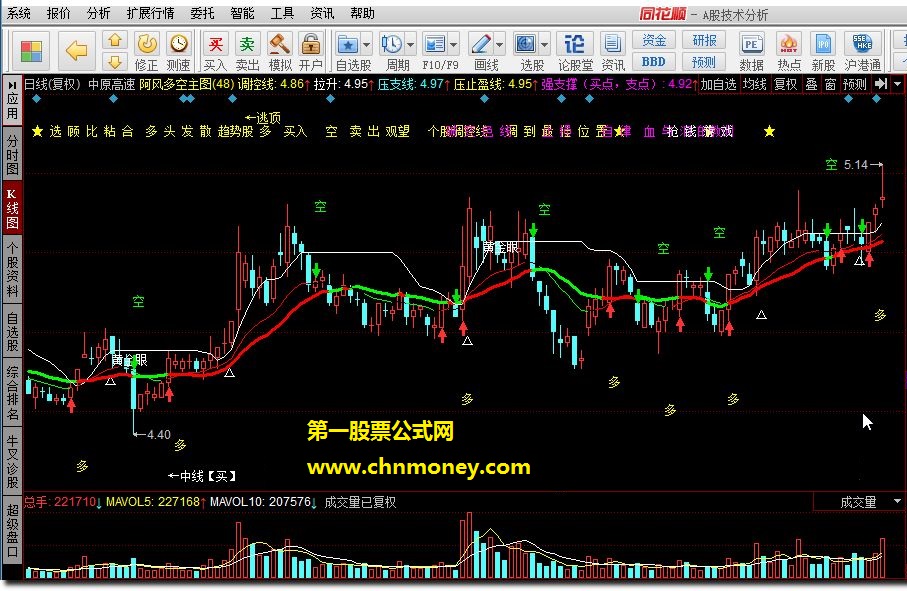Click the colorful home grid icon
907x591 pixels.
click(32, 51)
